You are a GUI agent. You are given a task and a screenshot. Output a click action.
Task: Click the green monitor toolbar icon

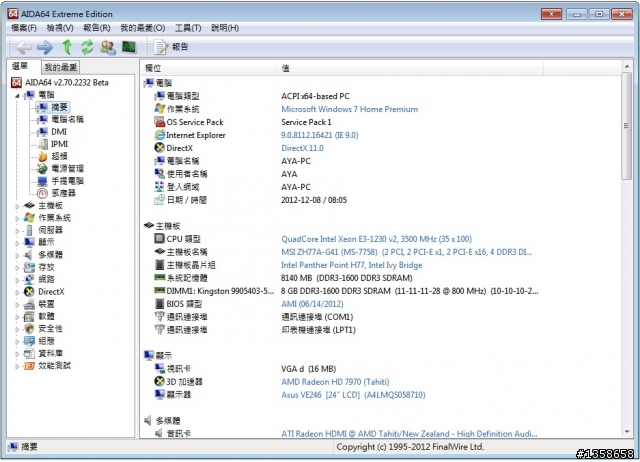point(129,47)
